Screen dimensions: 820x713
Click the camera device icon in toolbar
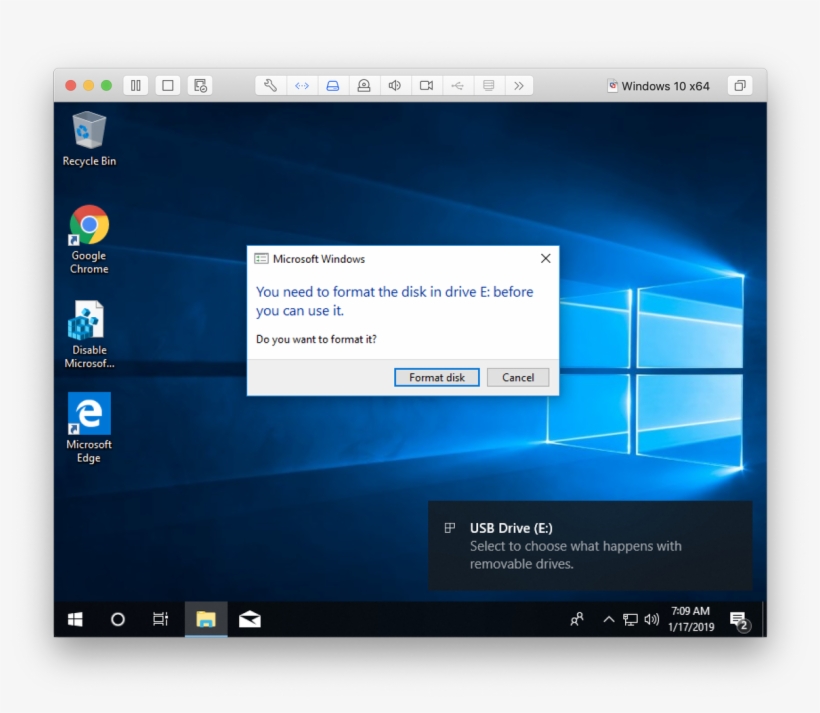pos(364,85)
